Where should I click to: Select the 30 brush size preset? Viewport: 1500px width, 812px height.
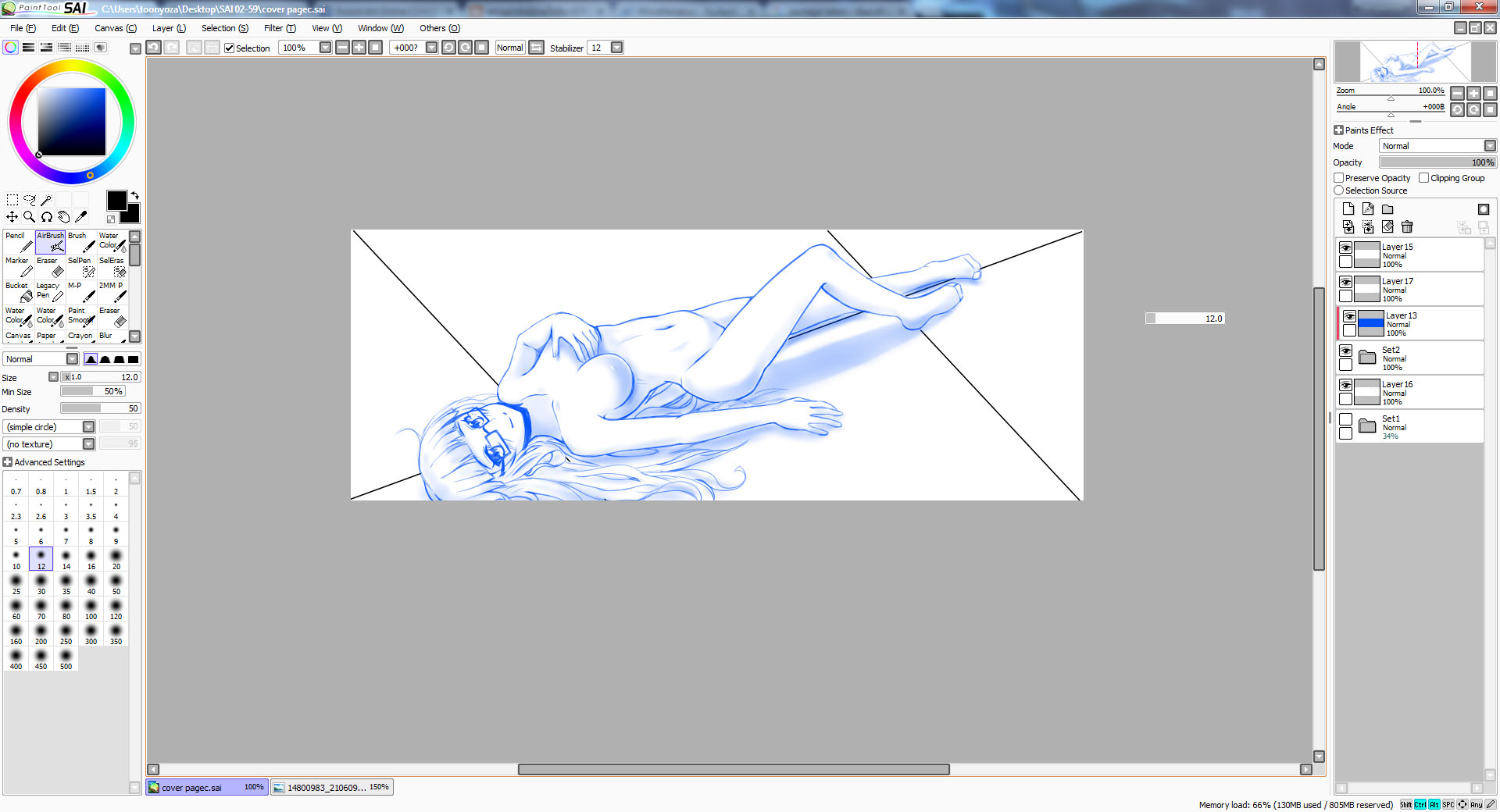(41, 584)
